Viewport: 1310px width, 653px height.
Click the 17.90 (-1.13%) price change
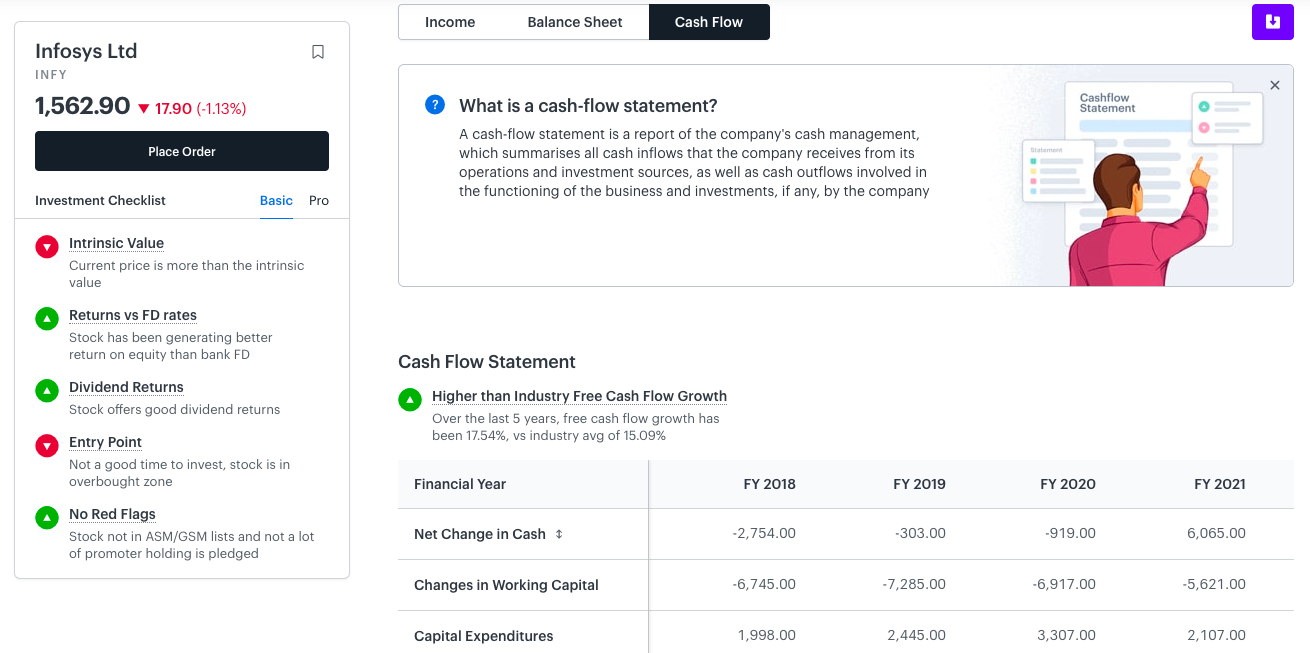[x=192, y=108]
